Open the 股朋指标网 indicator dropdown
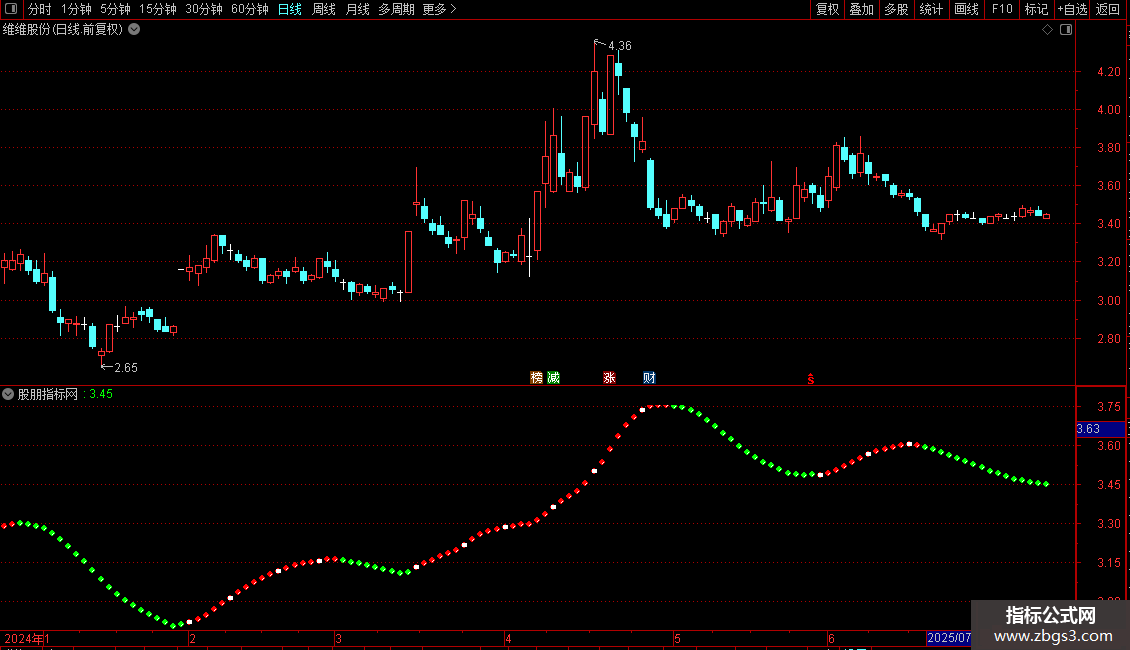This screenshot has width=1130, height=650. point(8,394)
